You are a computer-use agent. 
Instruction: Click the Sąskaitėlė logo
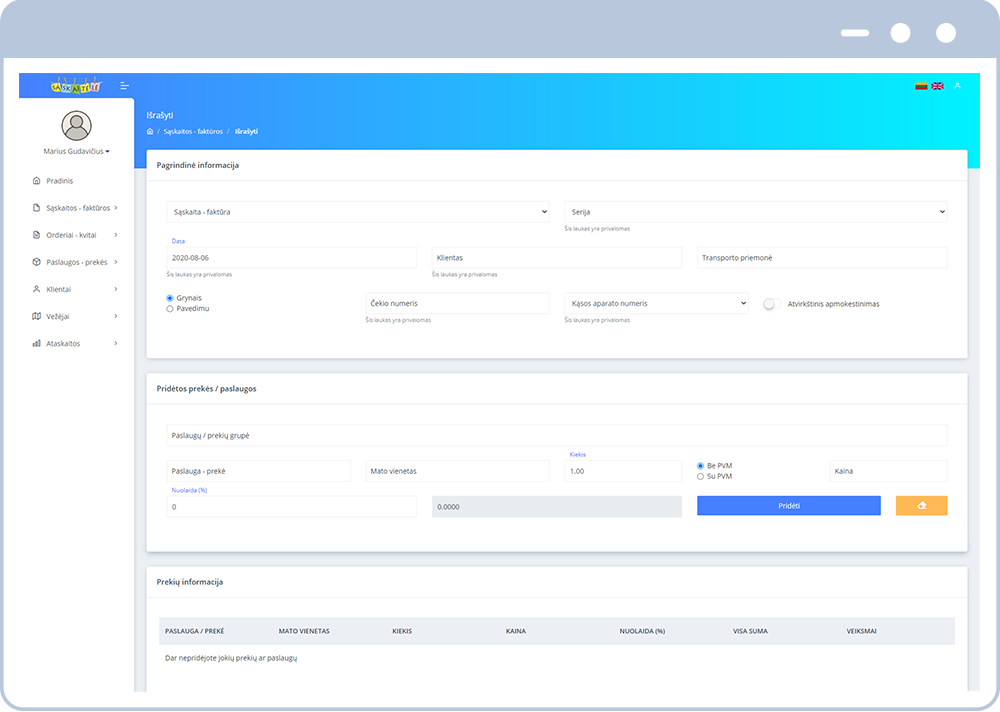click(76, 86)
